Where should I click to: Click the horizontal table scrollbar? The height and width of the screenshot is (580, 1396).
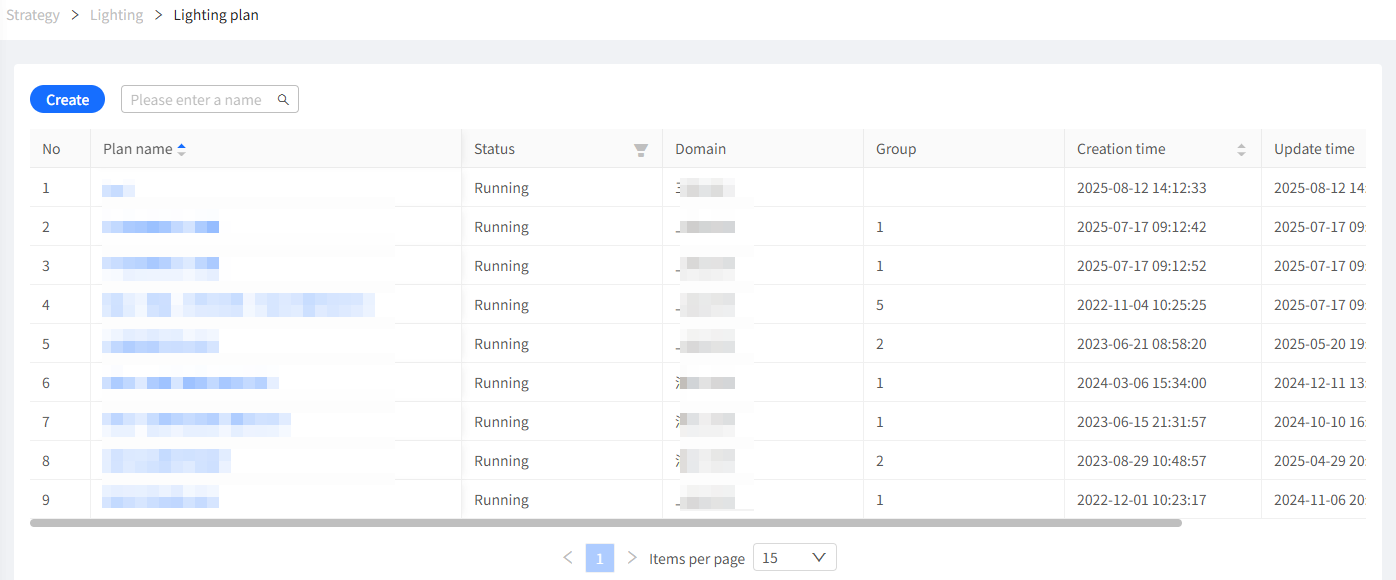(606, 523)
